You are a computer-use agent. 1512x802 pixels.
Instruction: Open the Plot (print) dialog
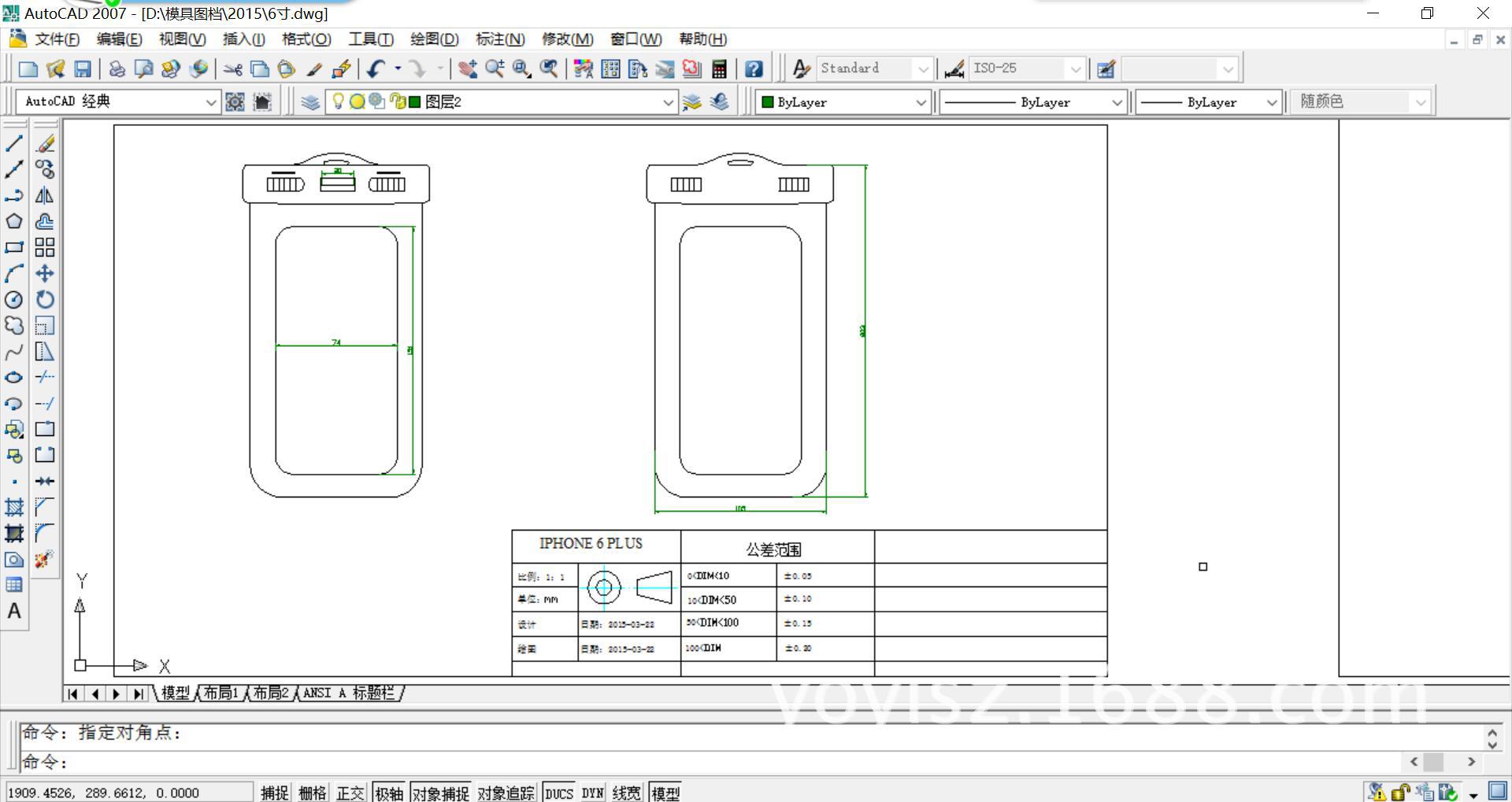click(x=117, y=69)
